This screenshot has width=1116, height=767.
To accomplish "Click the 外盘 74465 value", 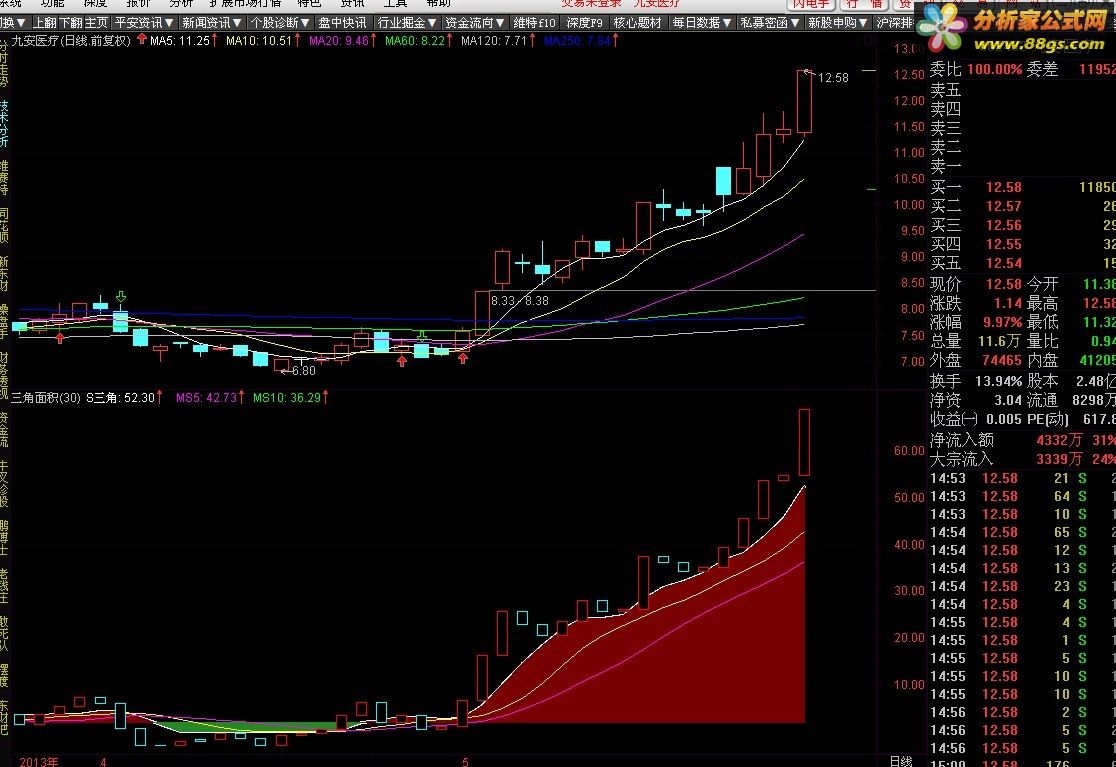I will click(x=1002, y=361).
